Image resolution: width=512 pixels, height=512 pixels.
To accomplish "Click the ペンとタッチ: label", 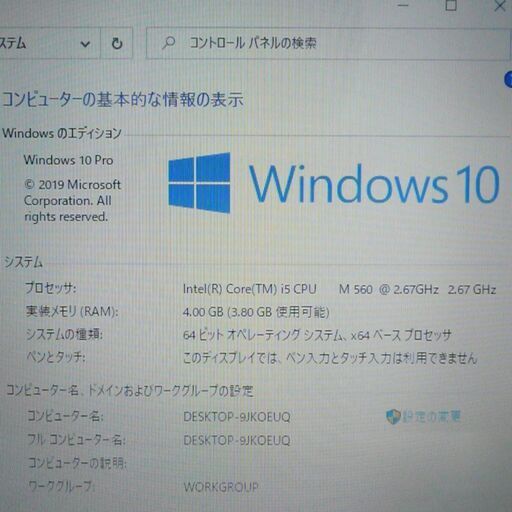I will coord(56,357).
